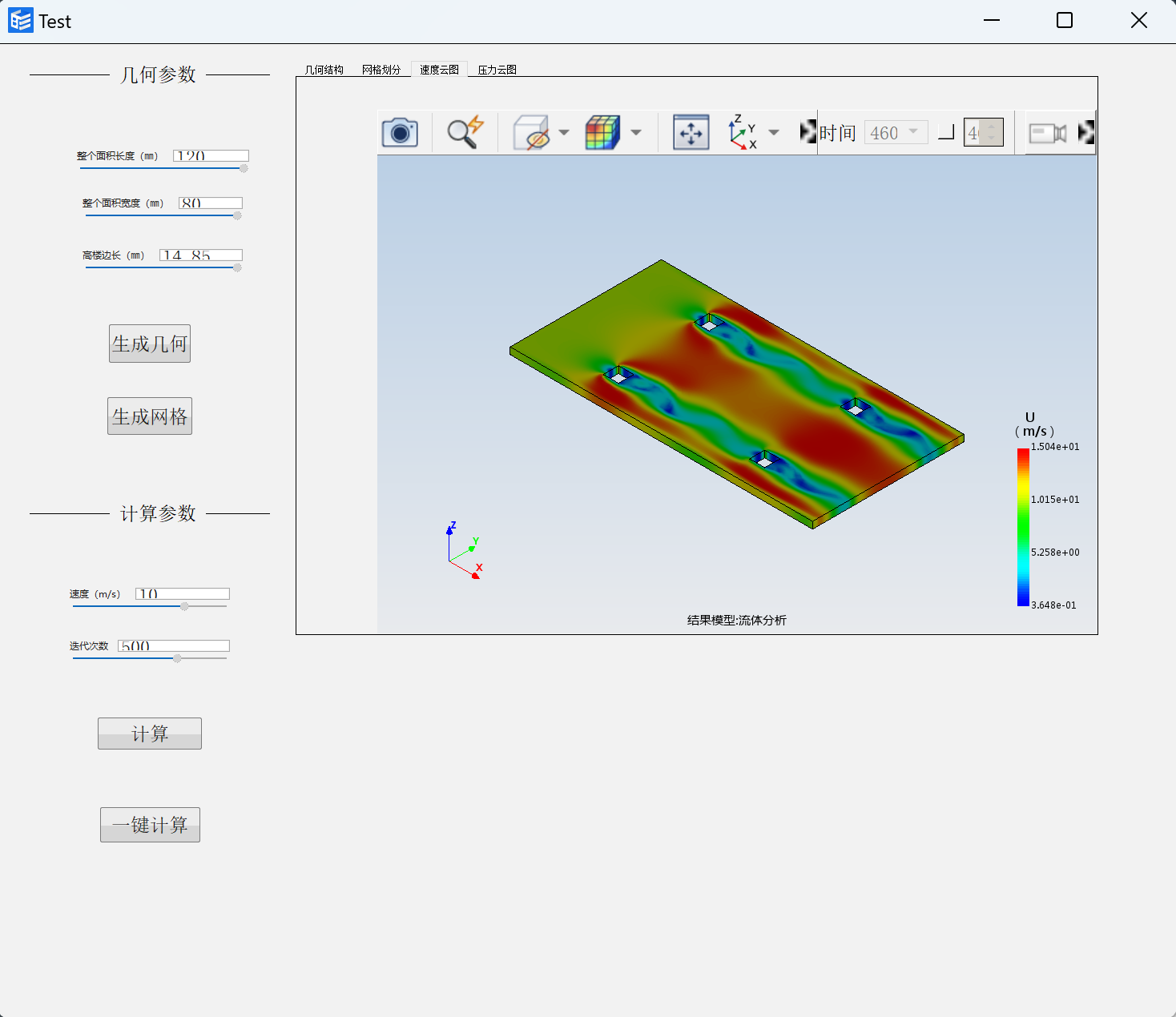Screen dimensions: 1176x1017
Task: Click the toolbar overflow arrow beside 时间
Action: (x=808, y=131)
